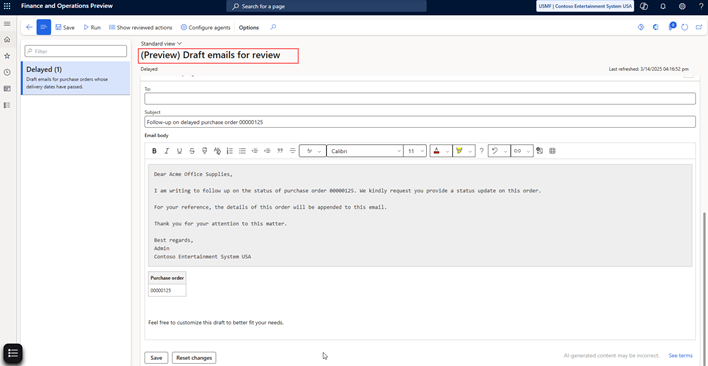Open the app launcher waffle menu
The height and width of the screenshot is (366, 708).
7,6
